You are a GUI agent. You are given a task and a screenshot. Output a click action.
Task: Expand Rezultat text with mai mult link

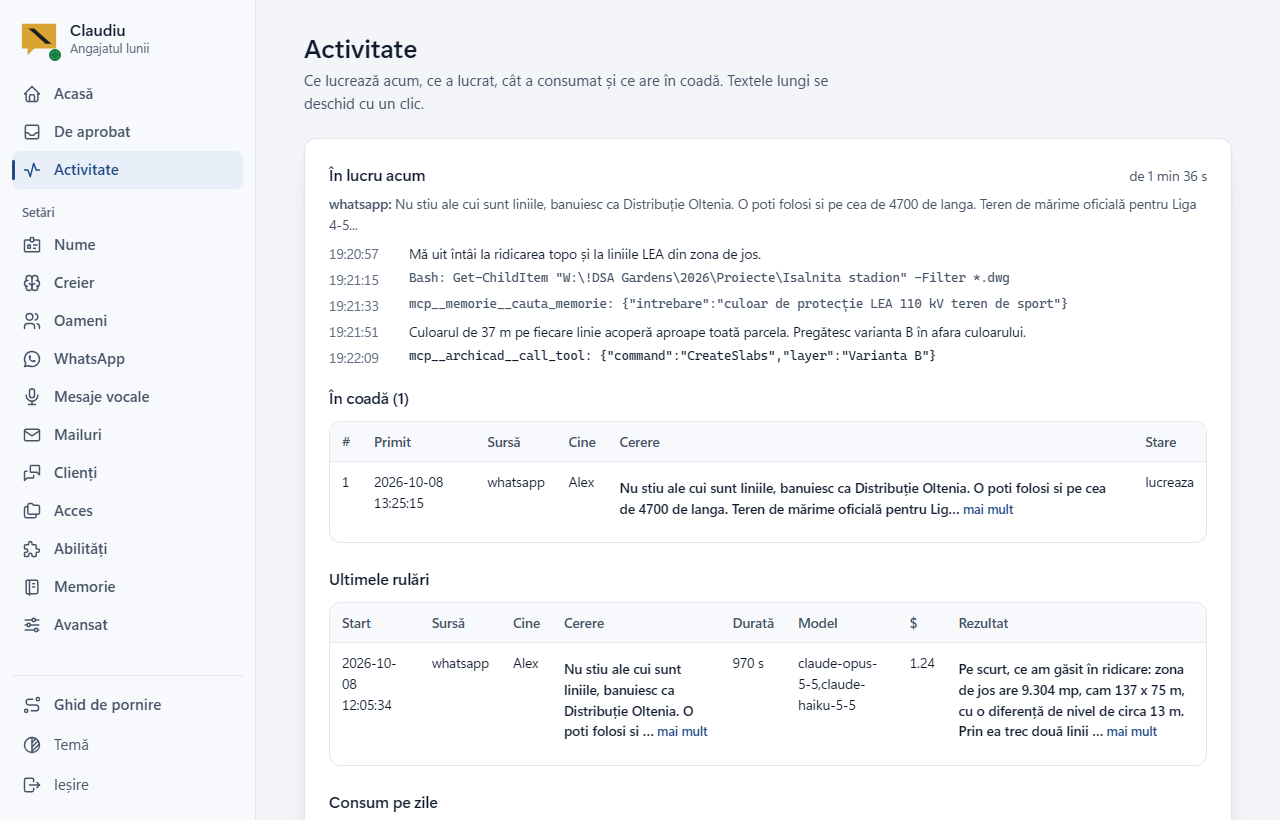tap(1132, 732)
